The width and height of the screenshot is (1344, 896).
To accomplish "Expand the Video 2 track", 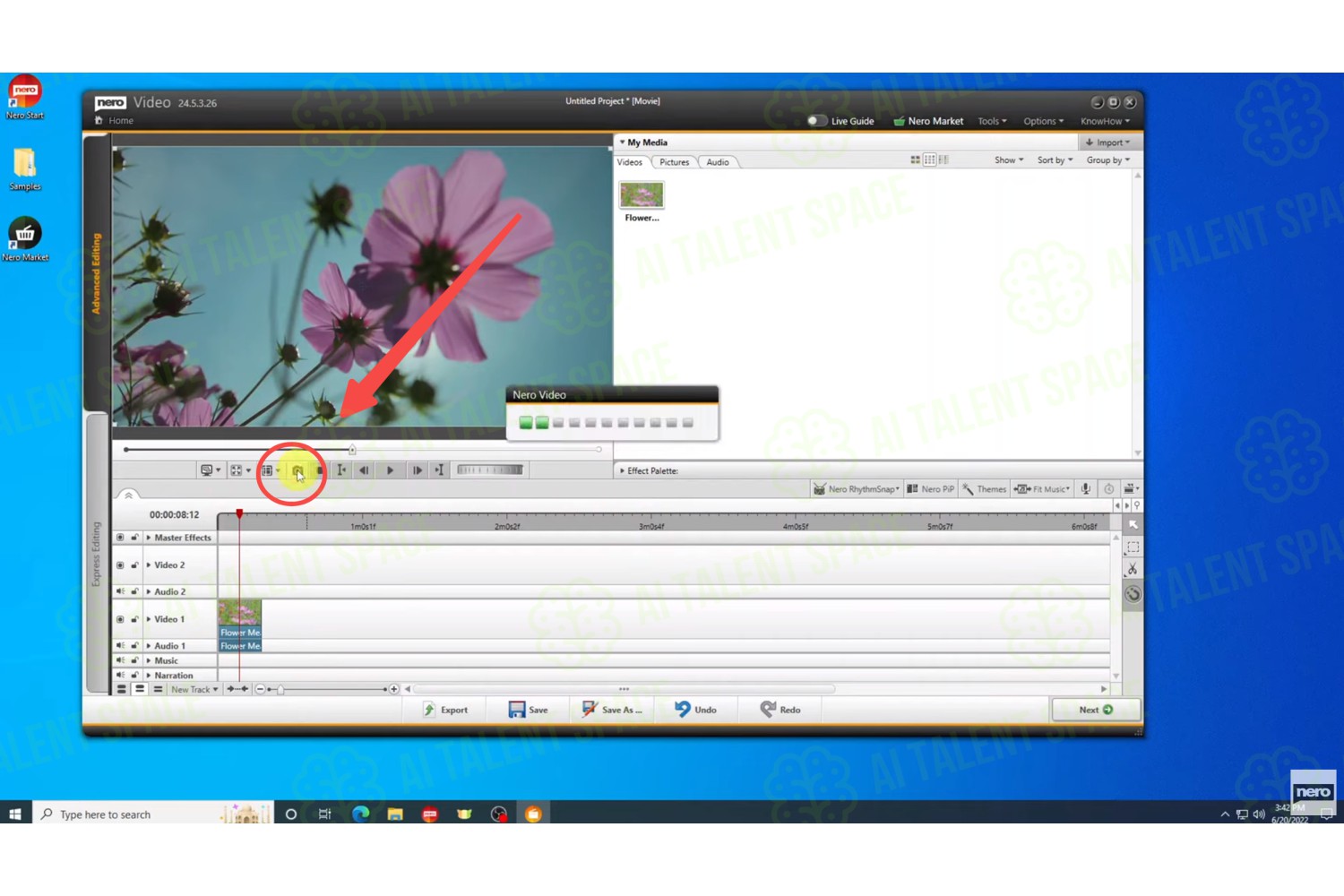I will click(x=149, y=565).
